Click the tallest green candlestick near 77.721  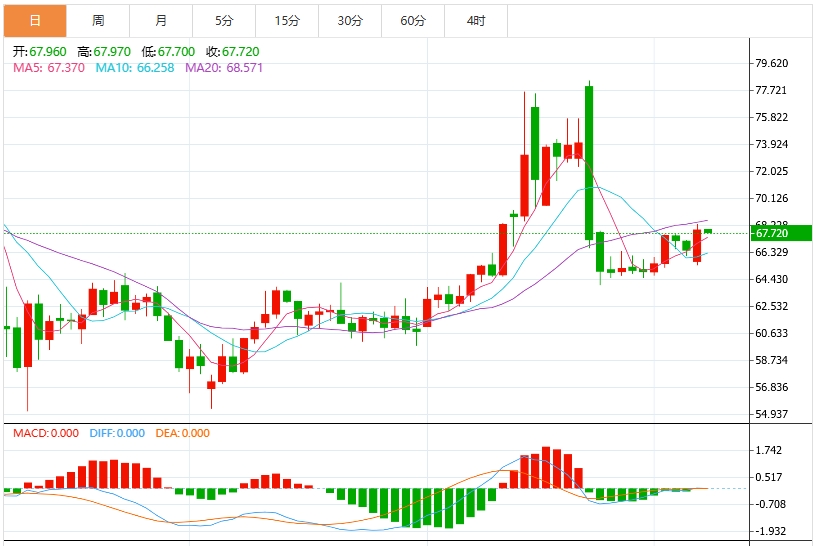[x=589, y=163]
